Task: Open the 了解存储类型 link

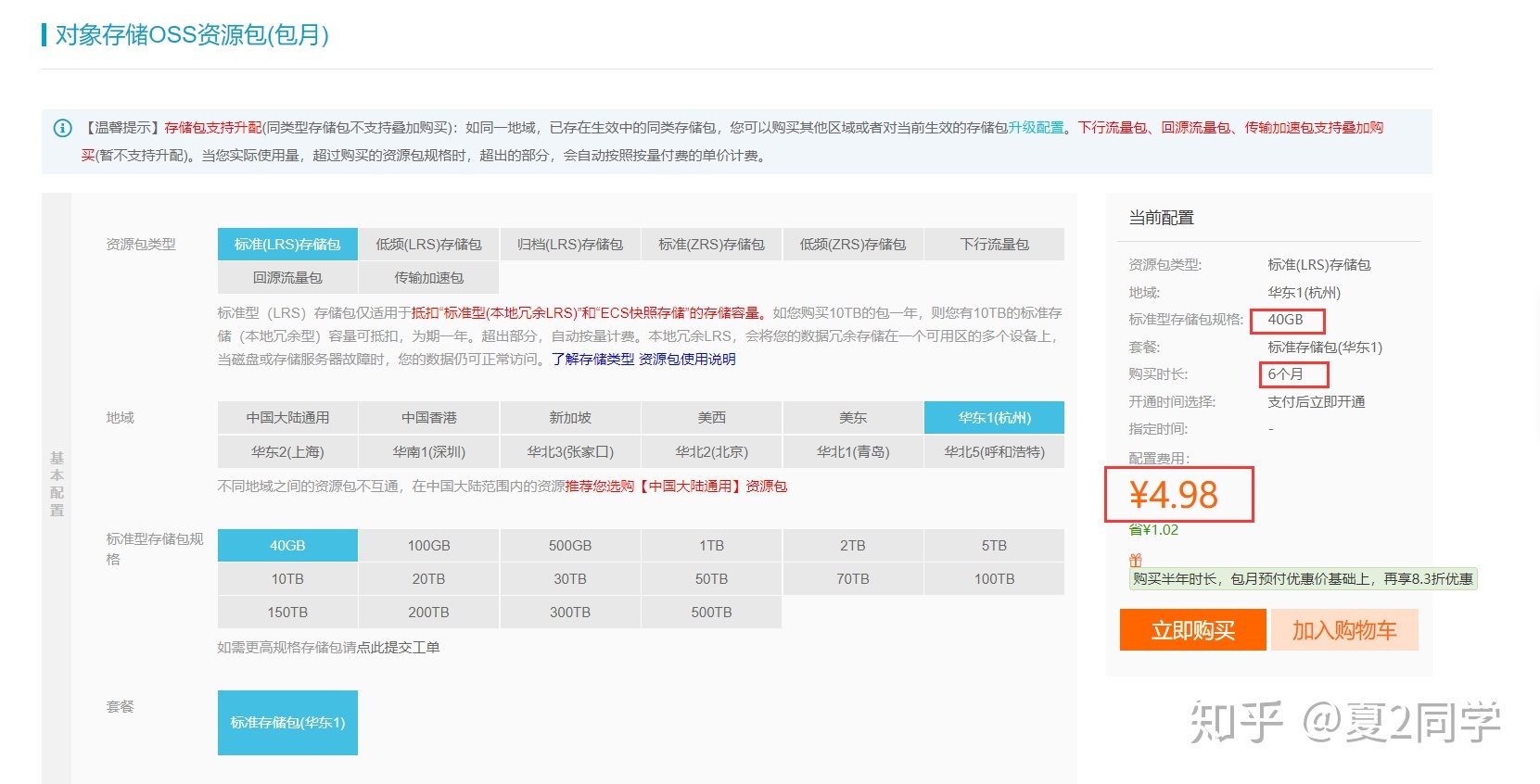Action: (592, 360)
